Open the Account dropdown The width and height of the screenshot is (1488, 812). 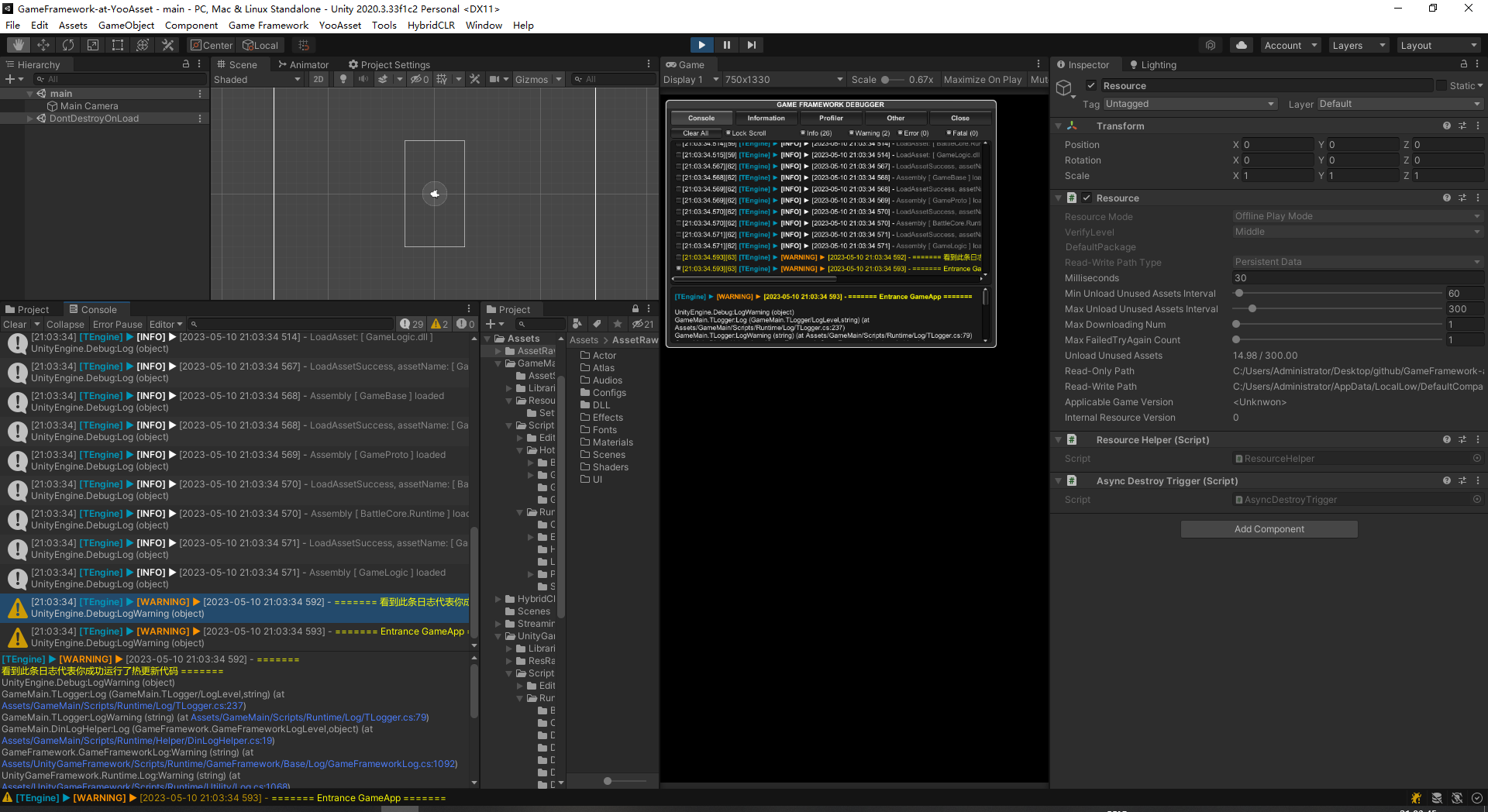point(1290,45)
